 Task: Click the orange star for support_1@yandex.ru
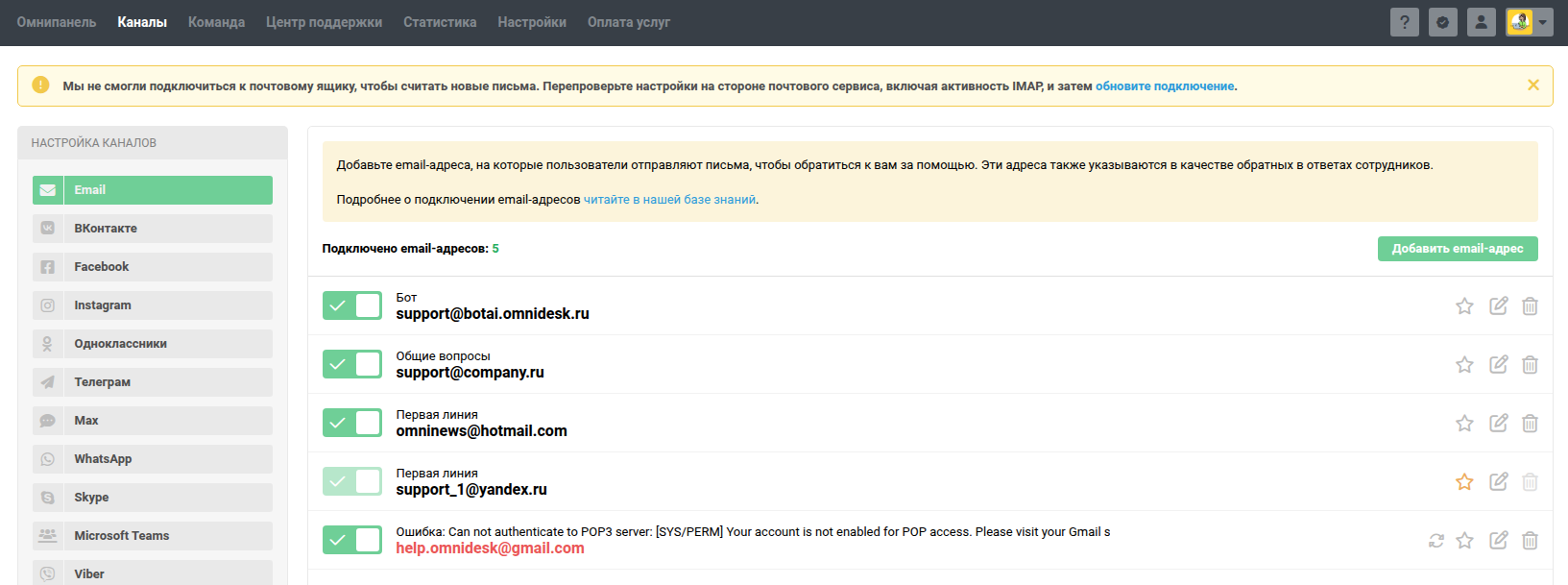[1463, 482]
